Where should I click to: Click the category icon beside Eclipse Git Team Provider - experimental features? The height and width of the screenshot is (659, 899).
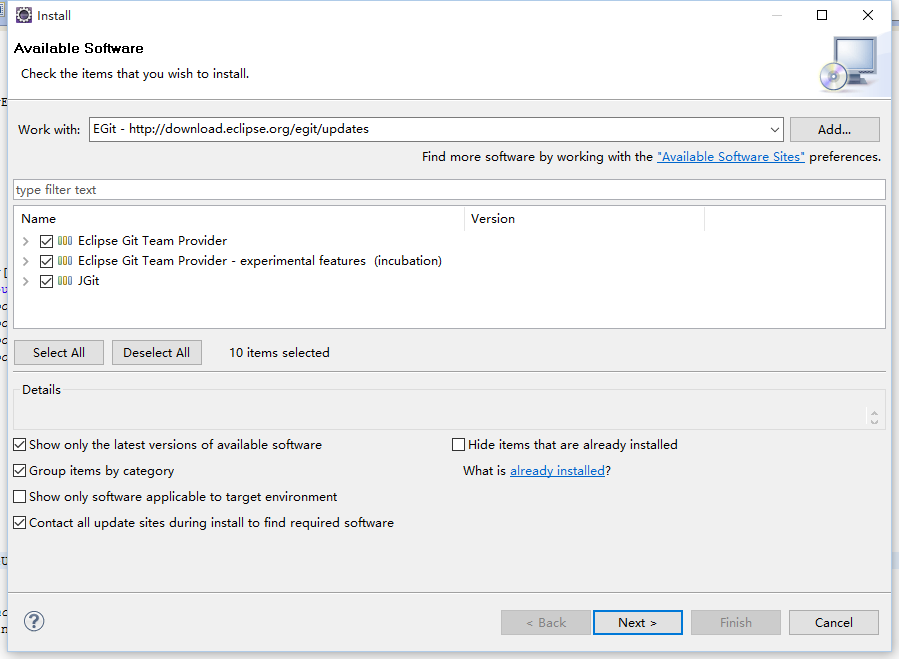pos(65,261)
